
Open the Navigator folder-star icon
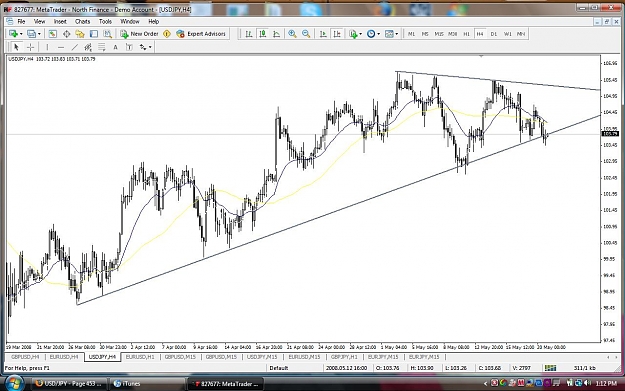(x=80, y=34)
